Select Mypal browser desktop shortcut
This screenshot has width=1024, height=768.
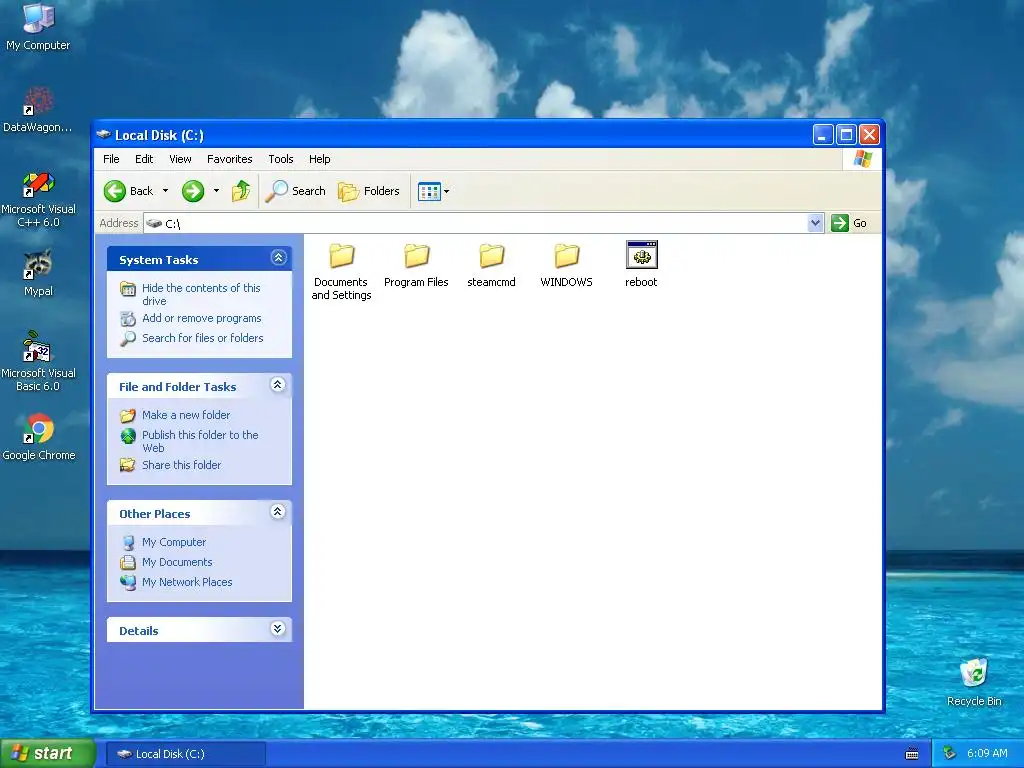point(38,273)
